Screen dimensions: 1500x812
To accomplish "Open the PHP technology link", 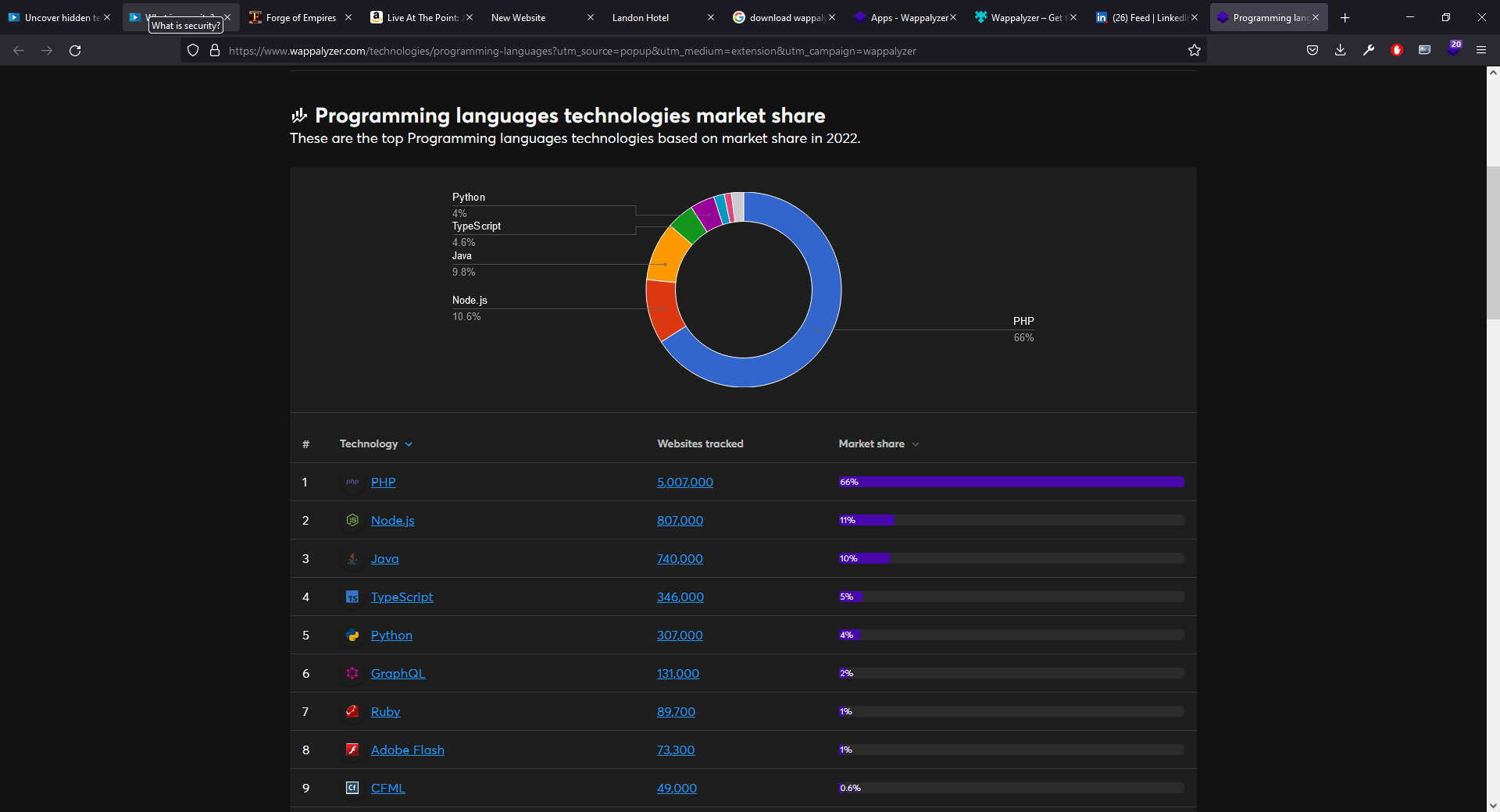I will [x=383, y=482].
